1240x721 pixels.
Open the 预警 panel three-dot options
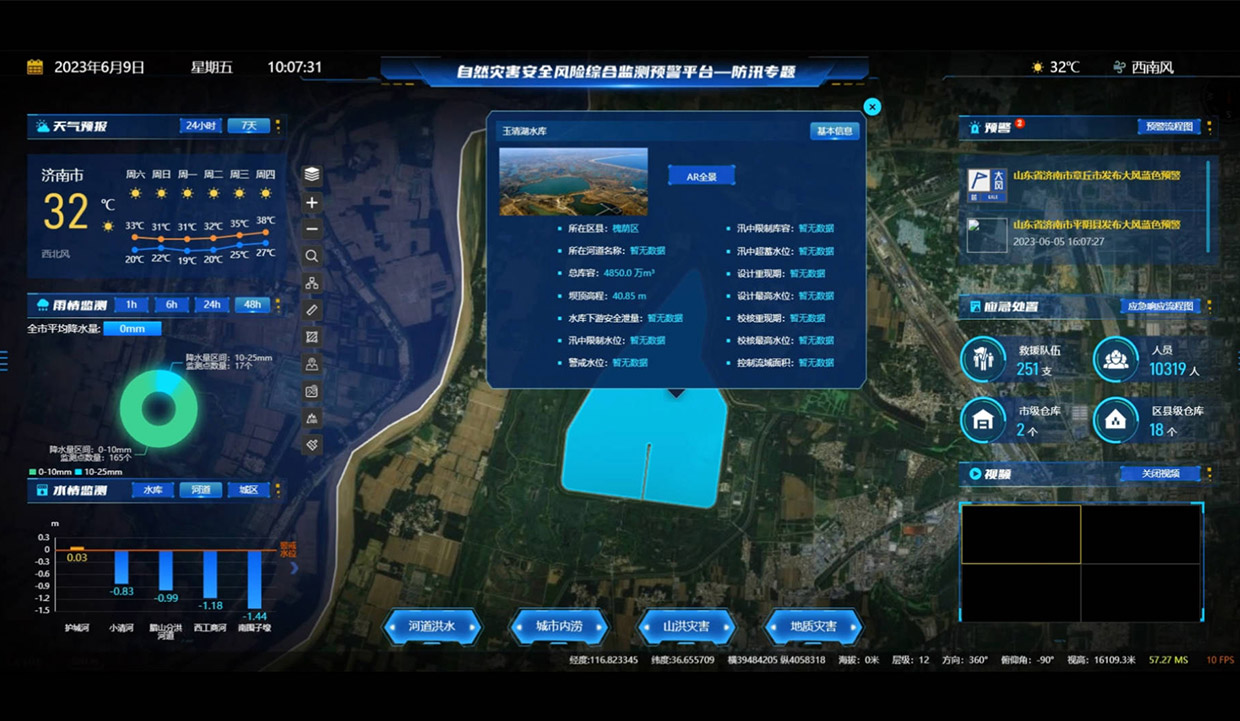pyautogui.click(x=1209, y=127)
